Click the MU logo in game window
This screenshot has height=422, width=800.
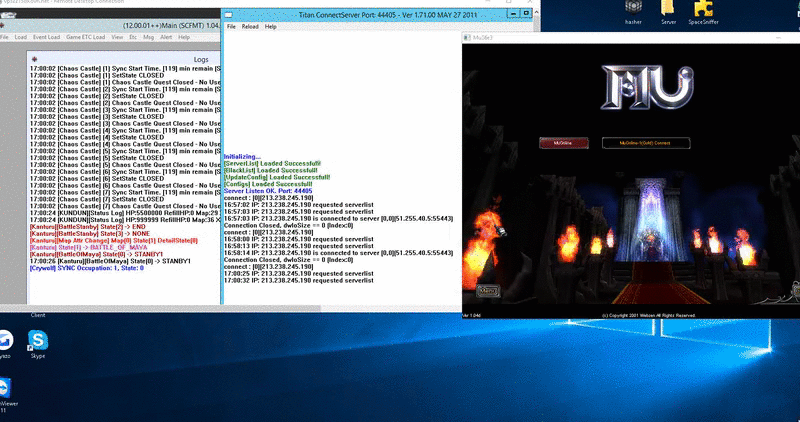(647, 87)
